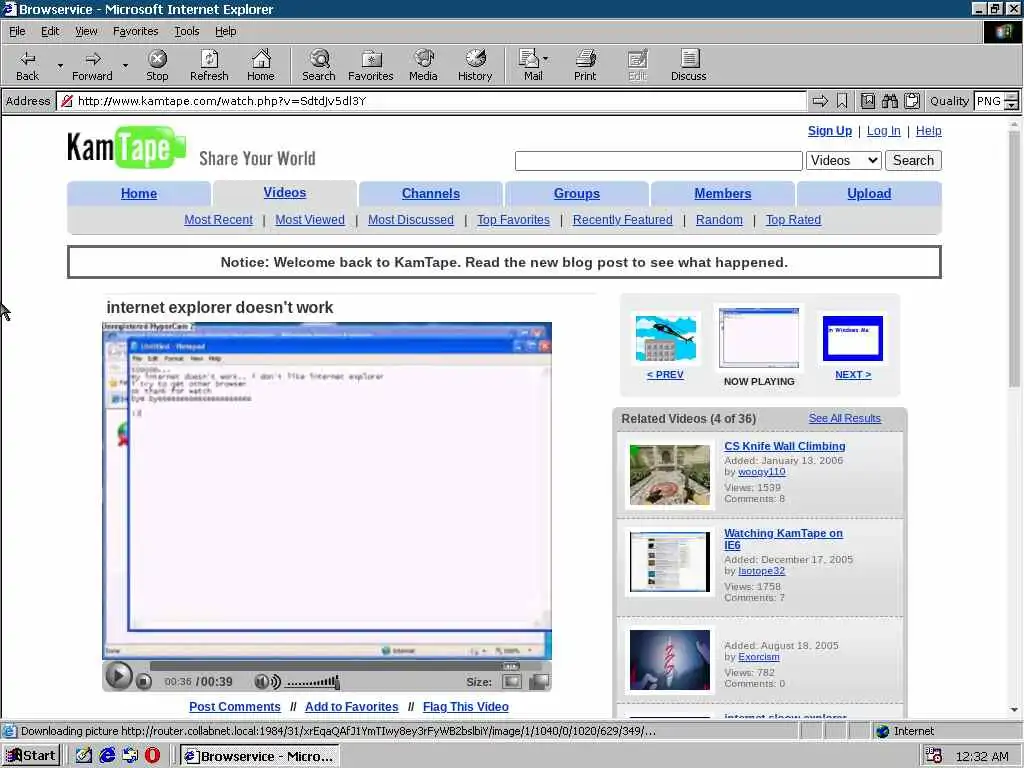The image size is (1024, 768).
Task: Mute the video with the speaker icon
Action: tap(267, 682)
